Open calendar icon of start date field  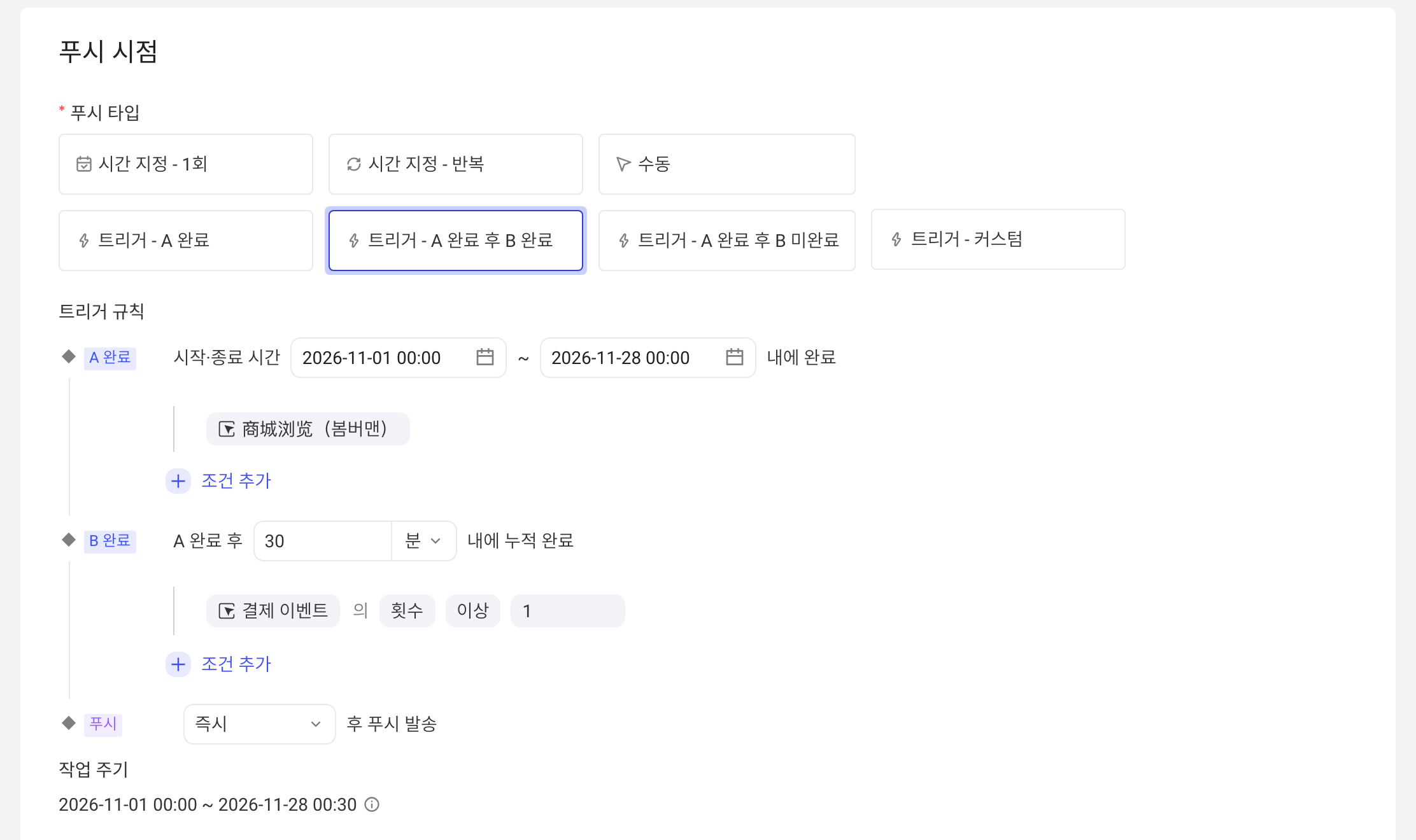point(485,358)
